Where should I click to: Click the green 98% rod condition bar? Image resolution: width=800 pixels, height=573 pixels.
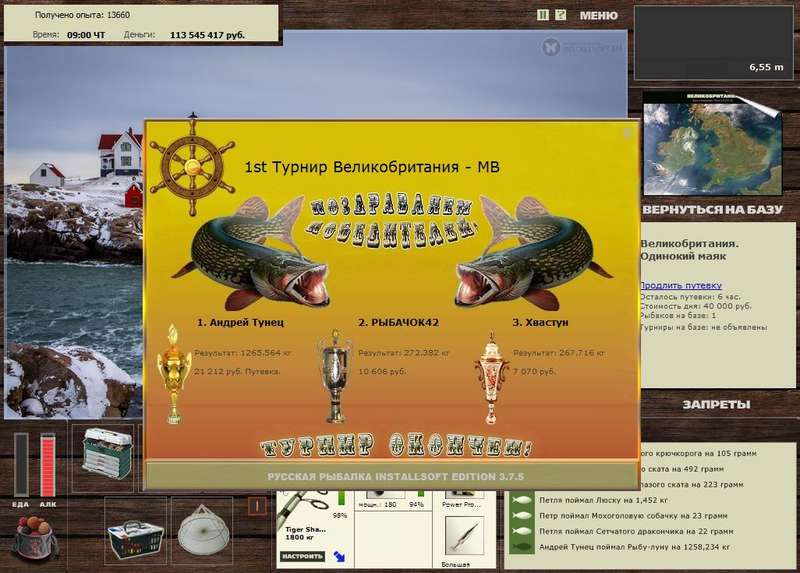click(341, 497)
